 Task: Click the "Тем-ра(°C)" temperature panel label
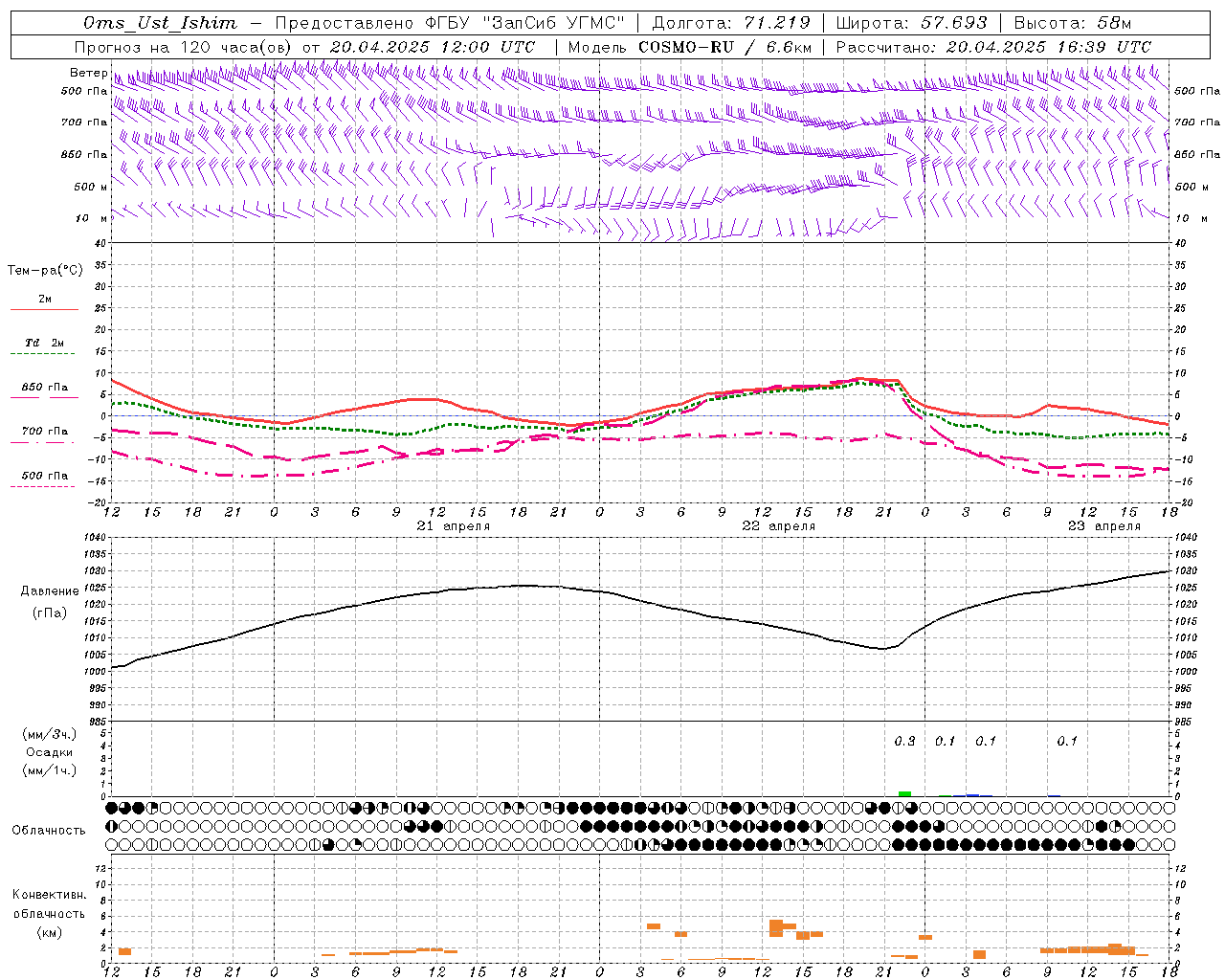click(x=45, y=271)
